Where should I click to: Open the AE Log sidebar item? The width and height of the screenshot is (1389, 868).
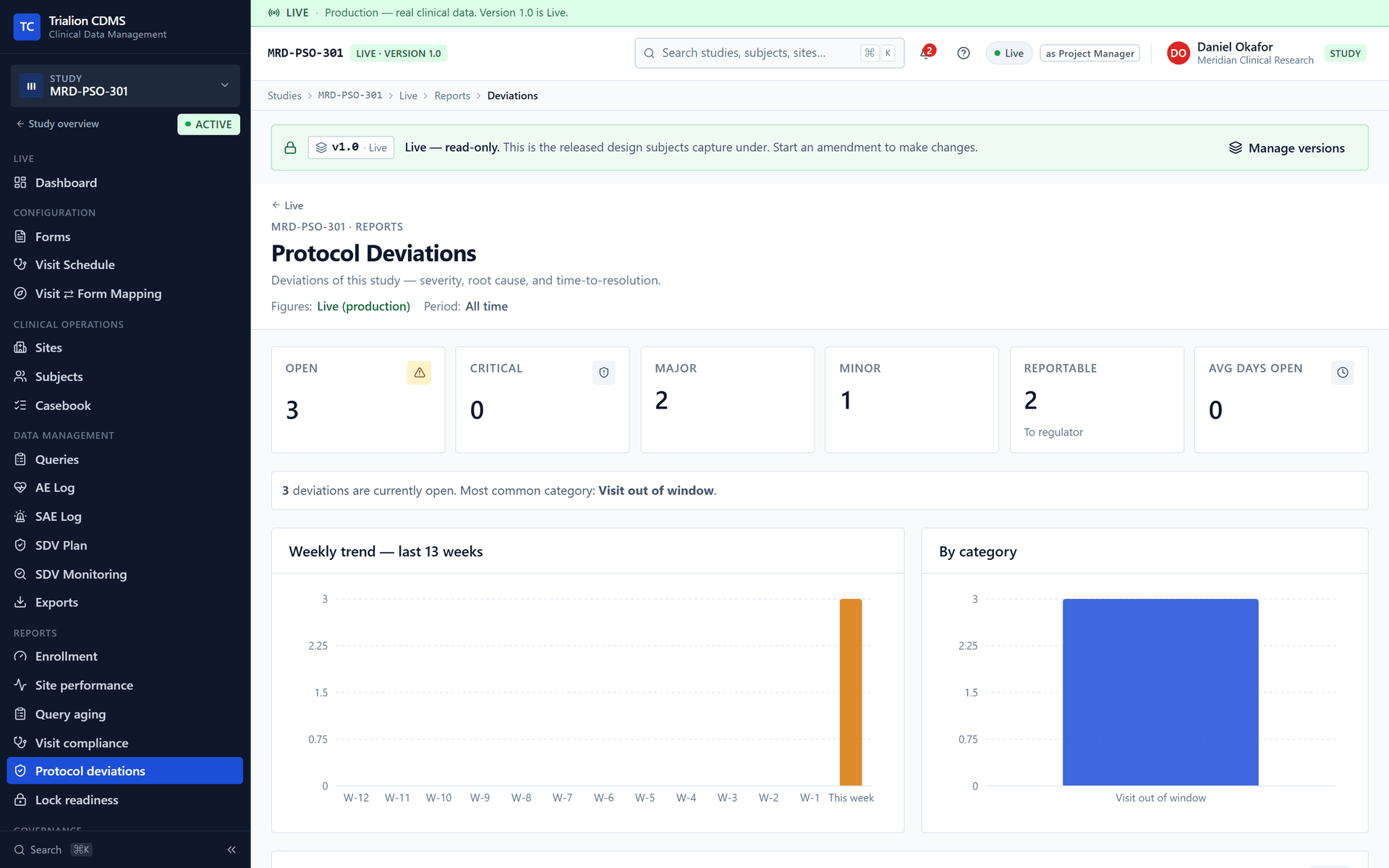pos(124,488)
